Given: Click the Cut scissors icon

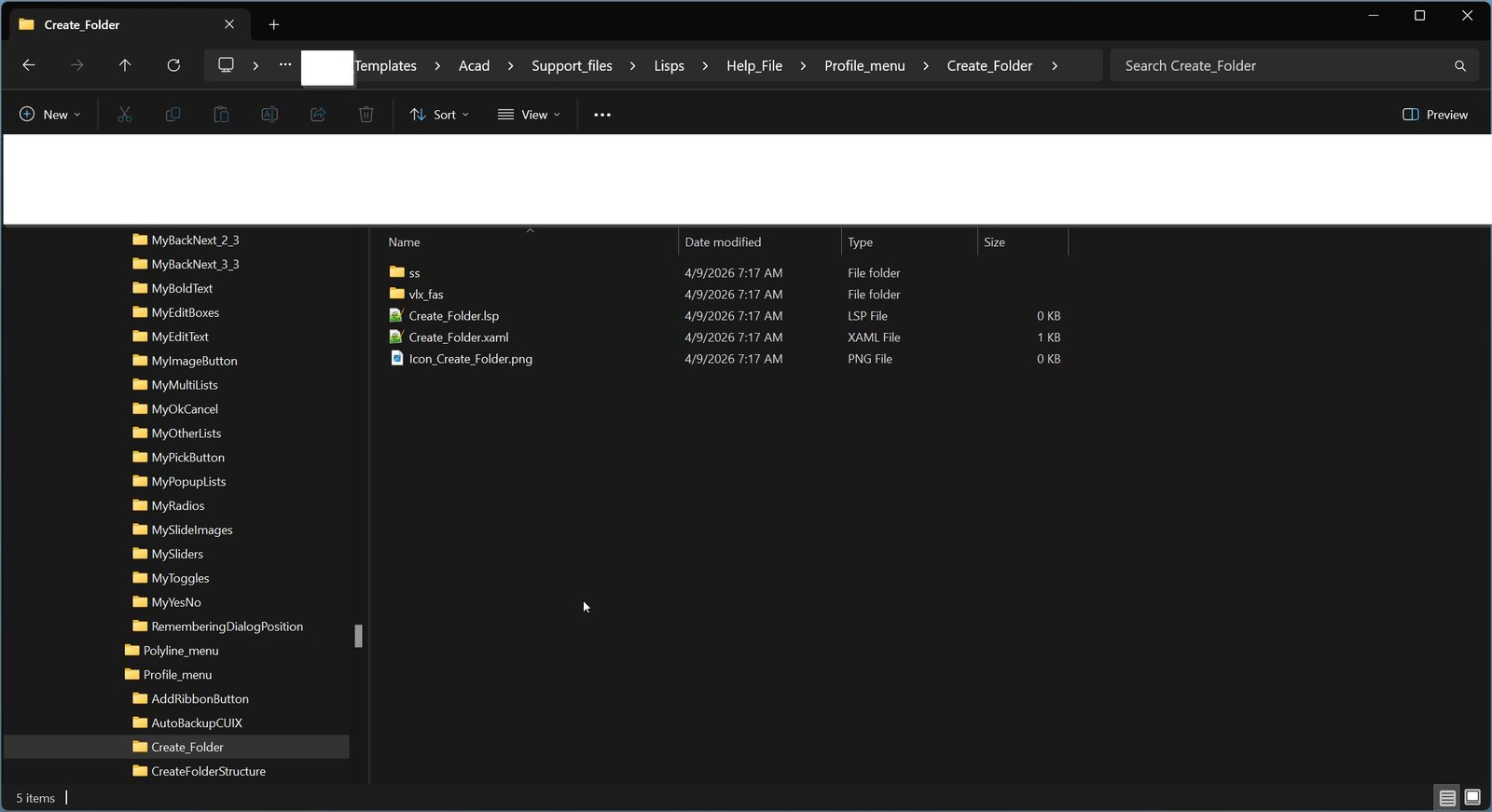Looking at the screenshot, I should [125, 115].
